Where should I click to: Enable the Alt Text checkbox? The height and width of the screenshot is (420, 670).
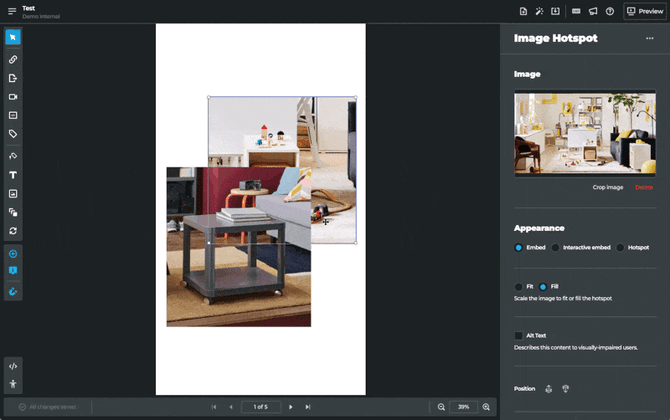(519, 336)
